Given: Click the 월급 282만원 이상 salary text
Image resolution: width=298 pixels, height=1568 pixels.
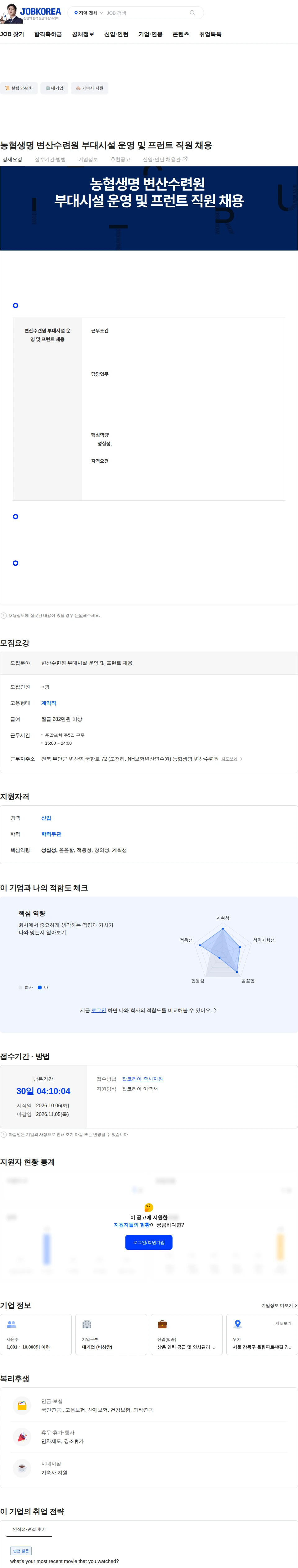Looking at the screenshot, I should click(x=61, y=720).
